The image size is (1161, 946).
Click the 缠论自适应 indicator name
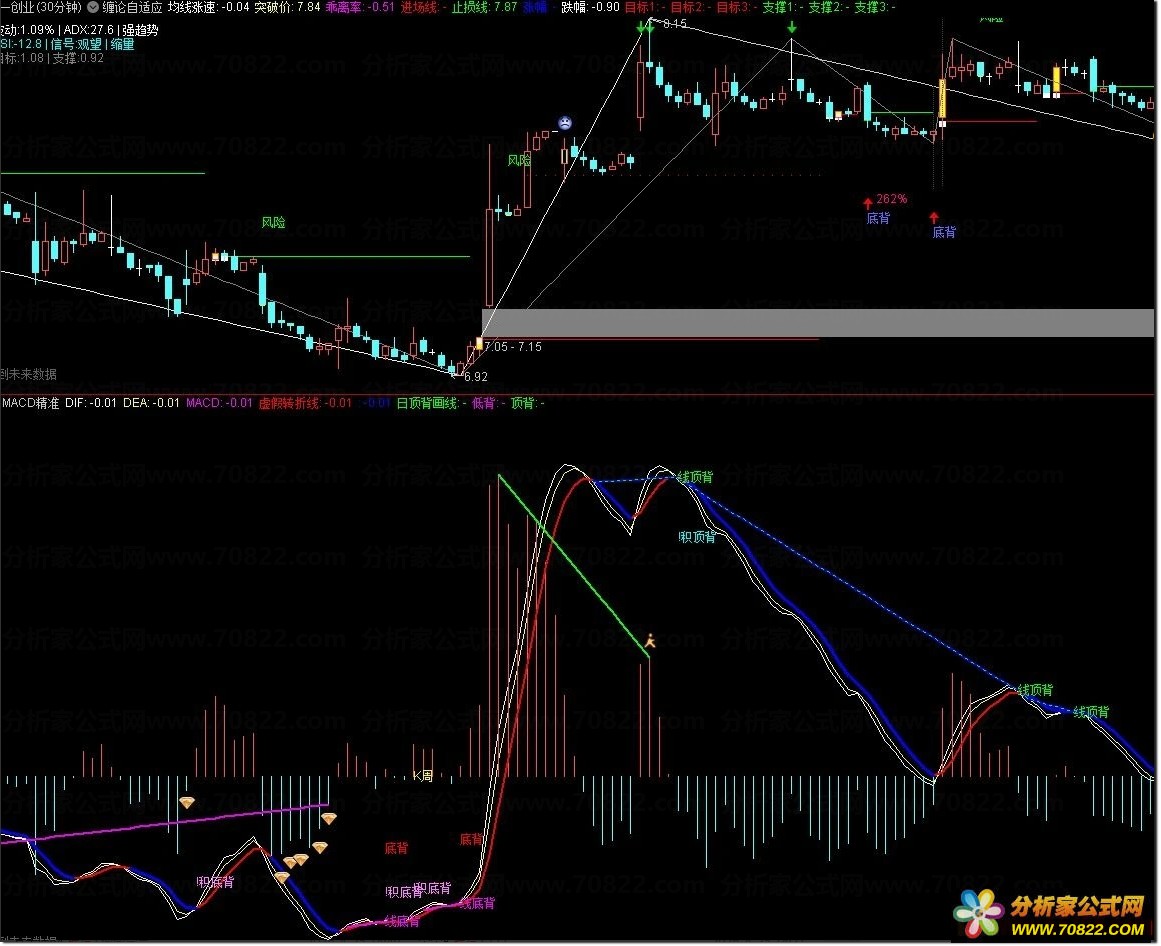[x=132, y=7]
